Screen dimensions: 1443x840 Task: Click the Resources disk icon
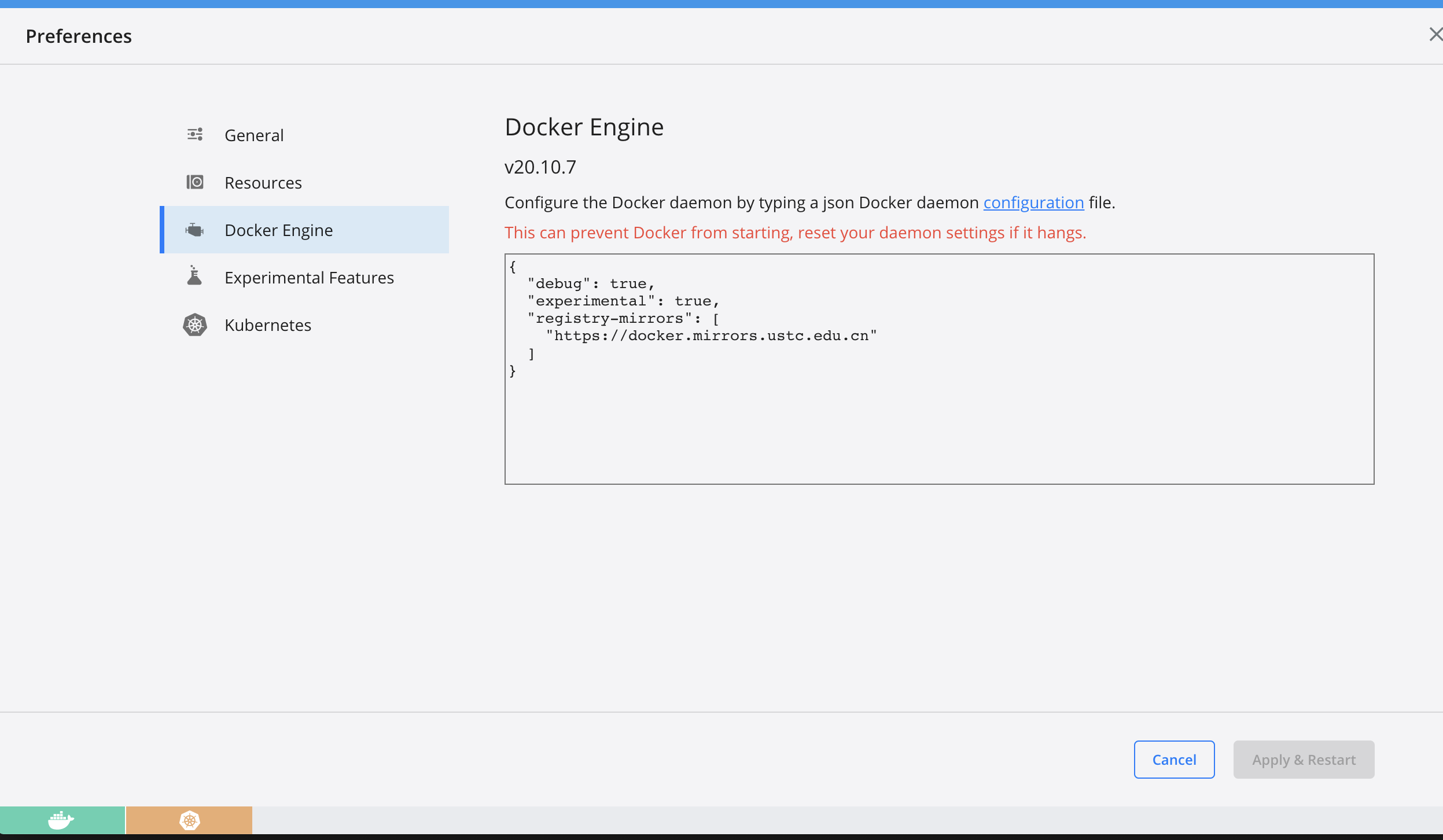(195, 182)
